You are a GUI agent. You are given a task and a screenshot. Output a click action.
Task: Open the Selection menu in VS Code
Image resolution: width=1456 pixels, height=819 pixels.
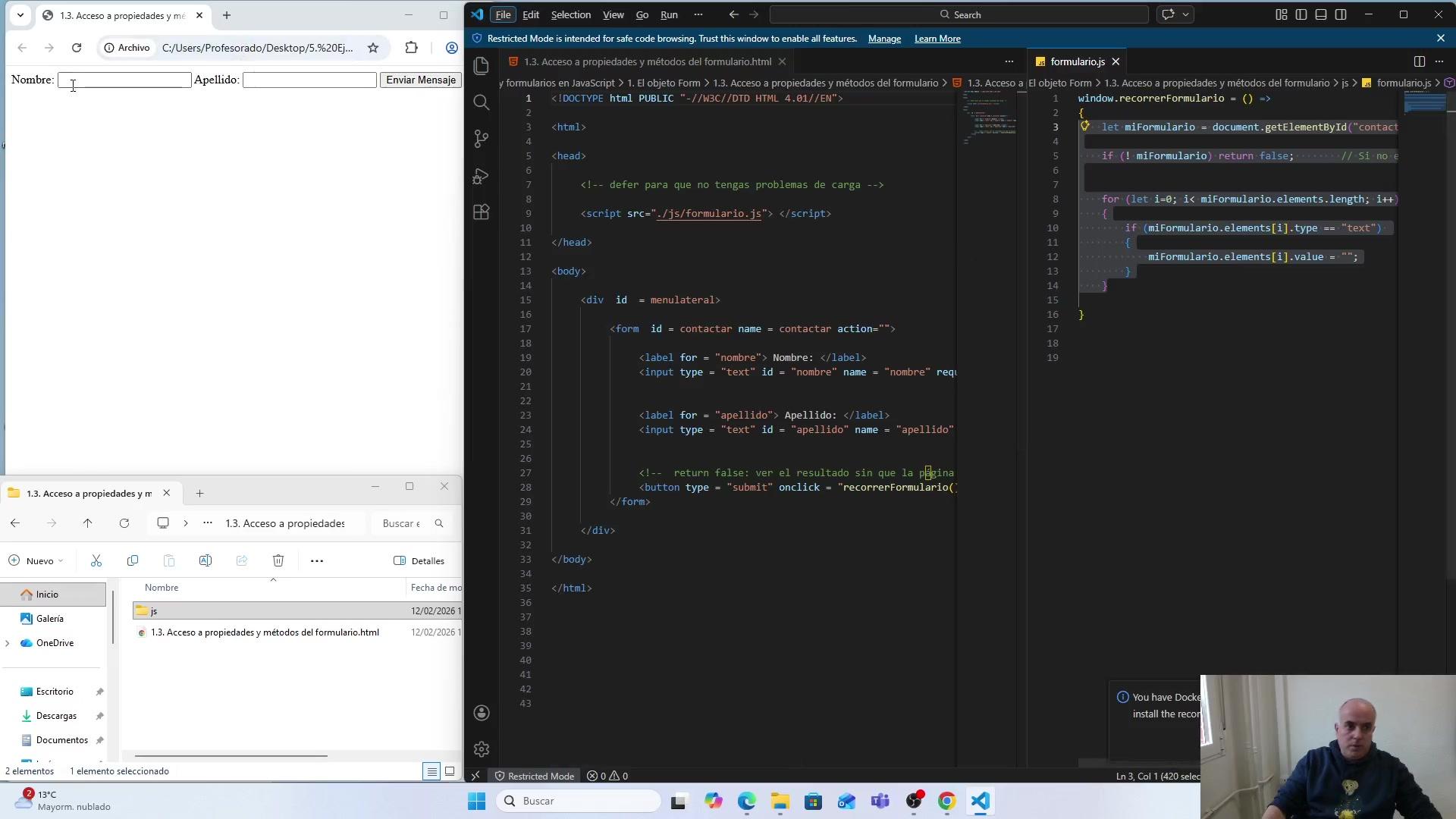pyautogui.click(x=570, y=14)
